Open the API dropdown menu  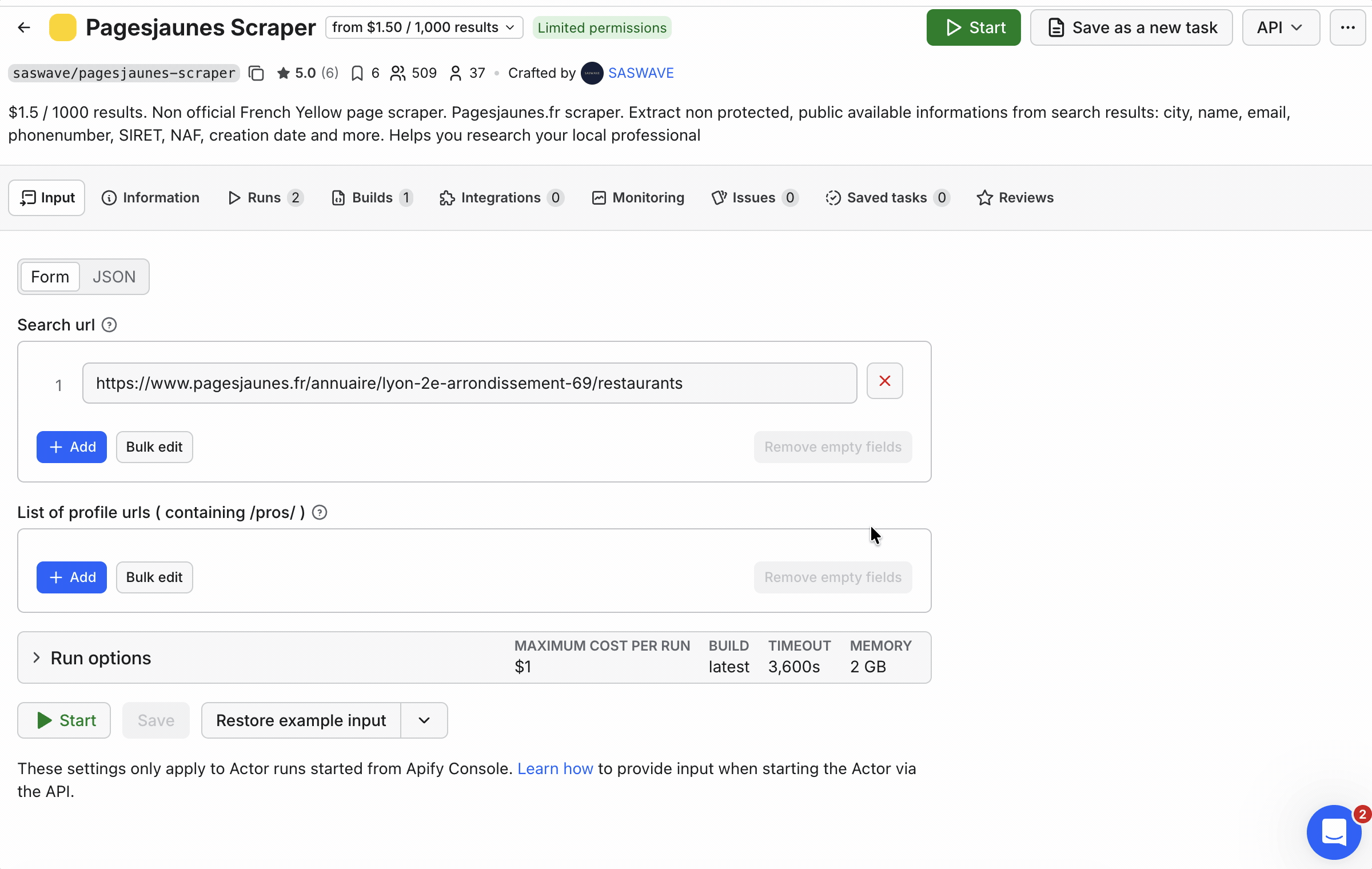[1281, 27]
